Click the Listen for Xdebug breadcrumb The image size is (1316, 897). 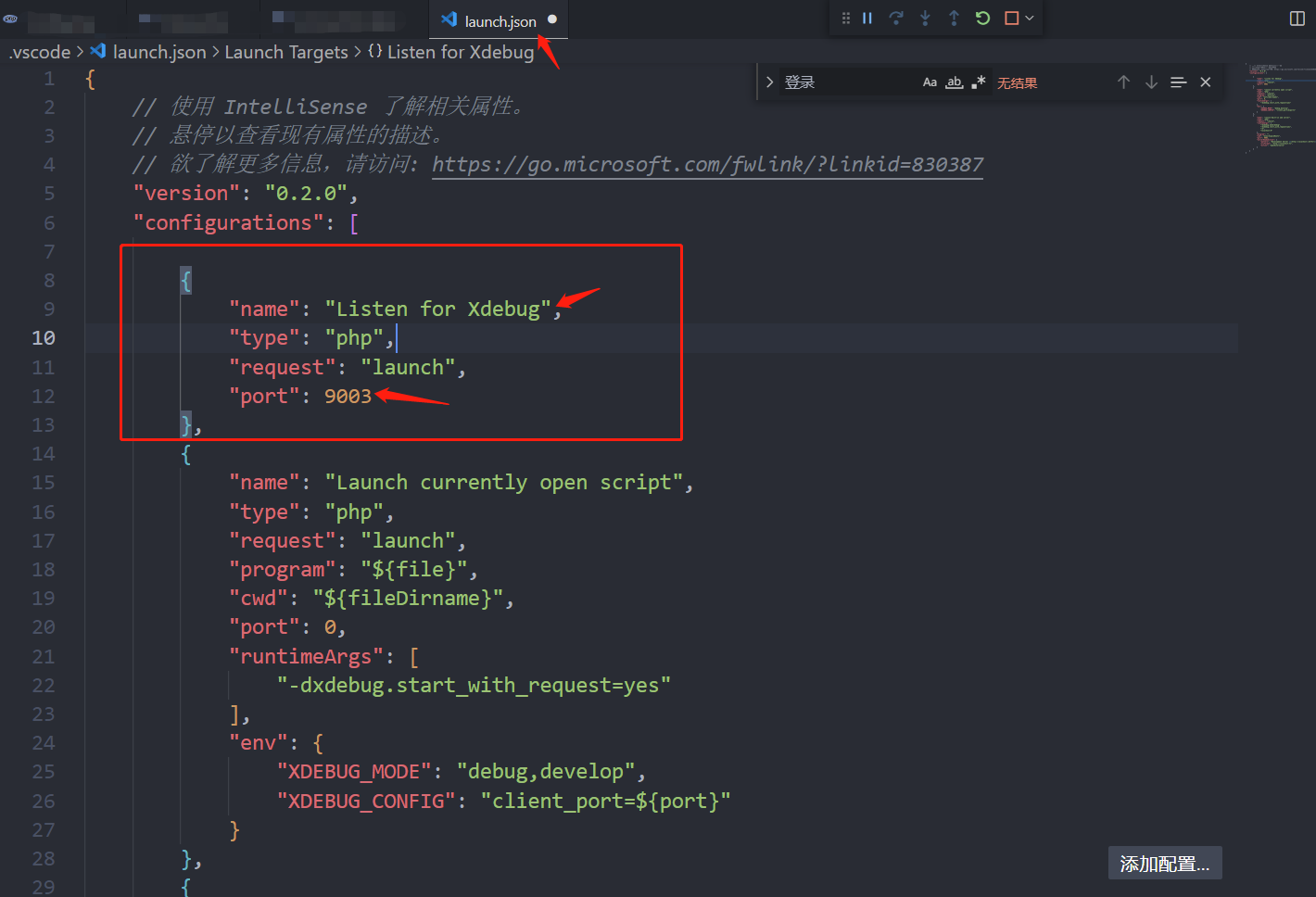460,52
